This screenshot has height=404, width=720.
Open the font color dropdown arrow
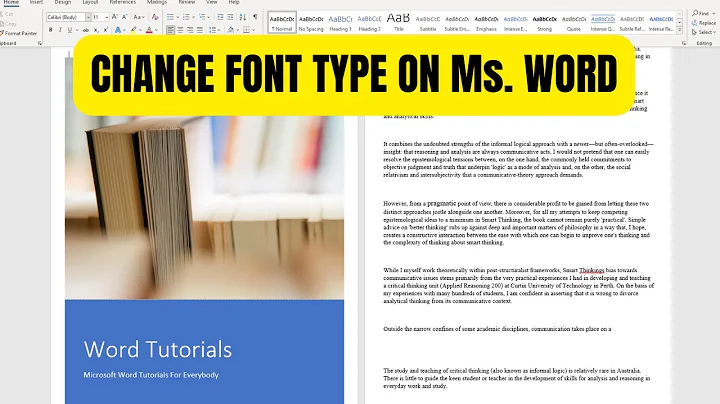click(156, 30)
